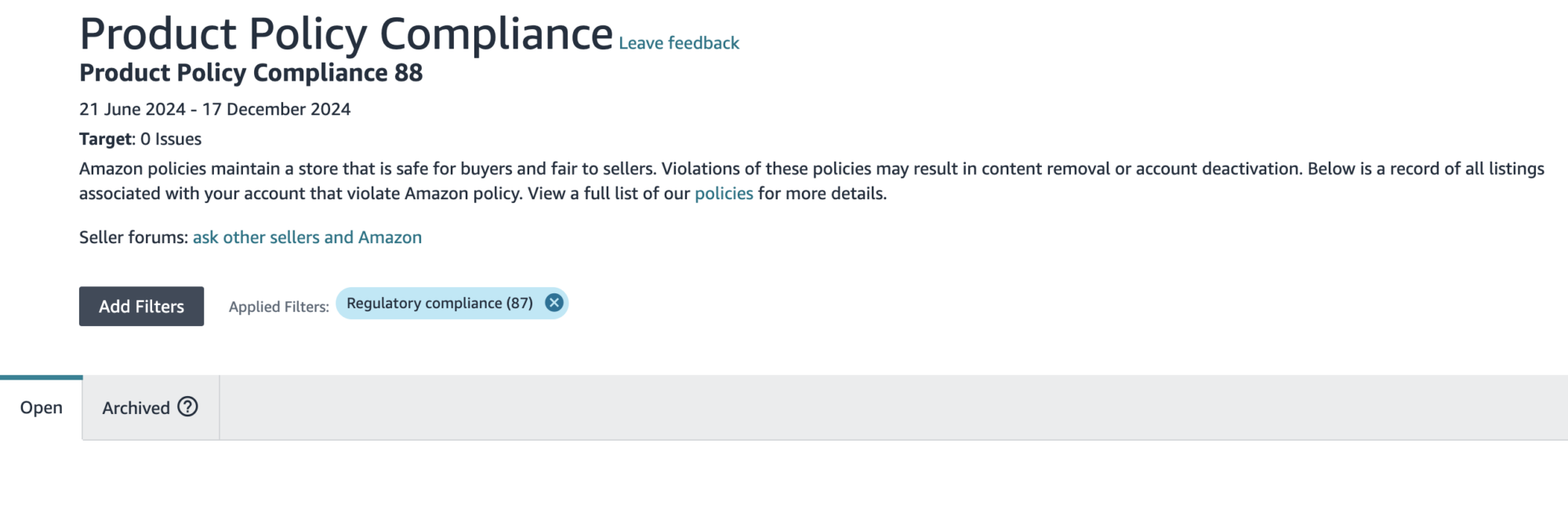The width and height of the screenshot is (1568, 505).
Task: Click the Seller forums label text
Action: [133, 238]
